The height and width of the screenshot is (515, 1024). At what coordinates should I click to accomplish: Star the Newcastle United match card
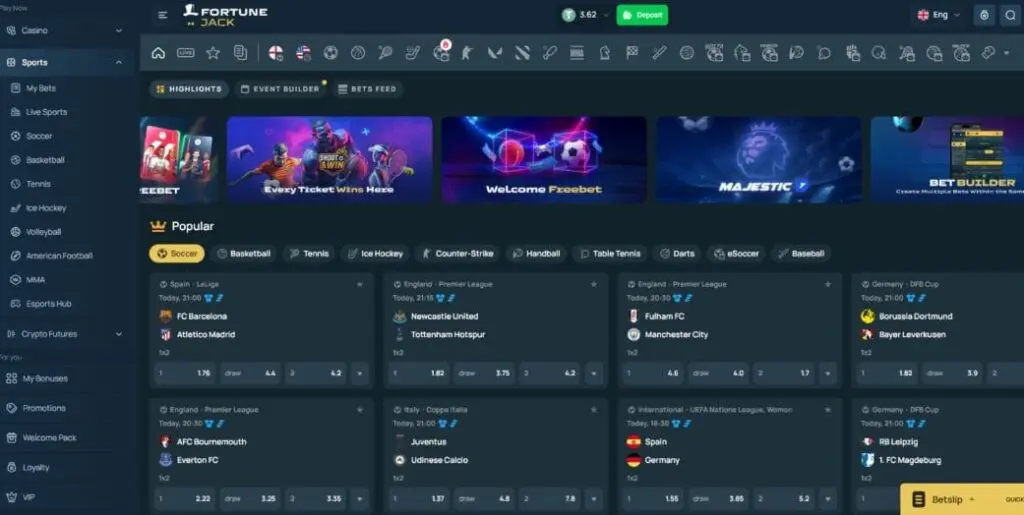pos(594,284)
